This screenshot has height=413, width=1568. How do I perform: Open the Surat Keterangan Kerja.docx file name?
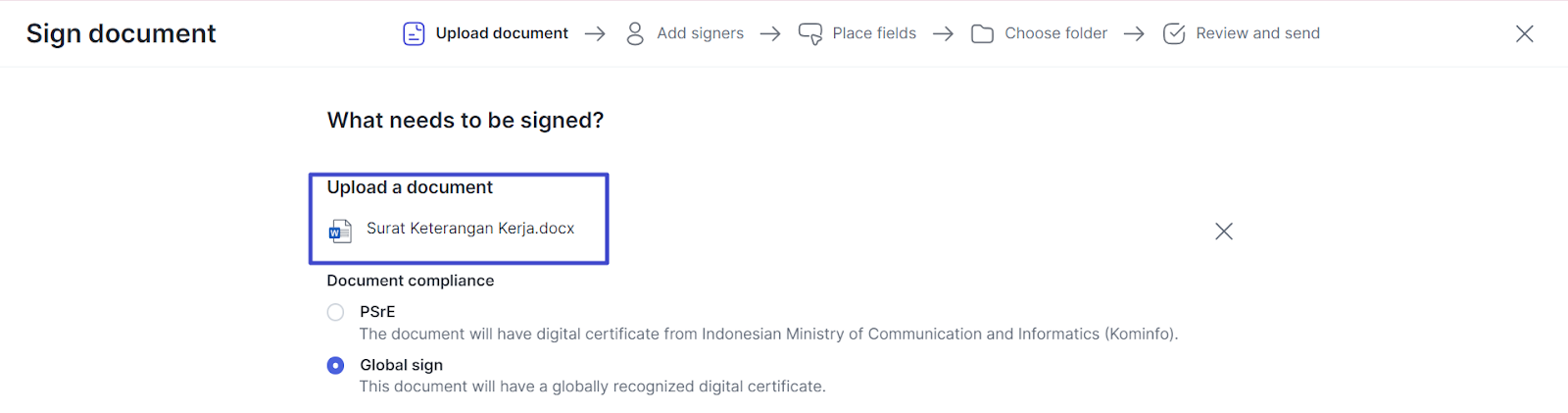[x=470, y=229]
